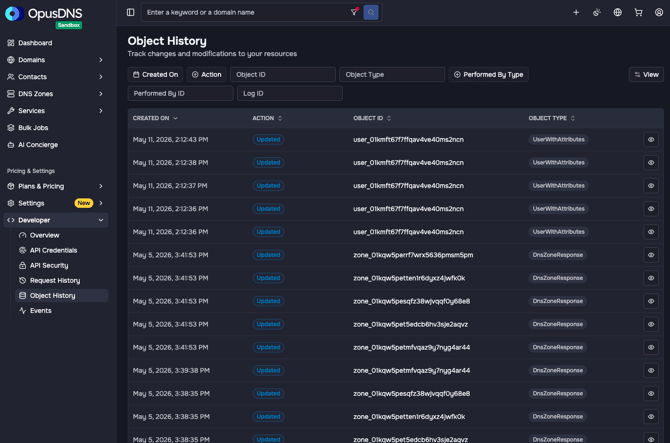The image size is (670, 443).
Task: Sort by the Created On column
Action: click(x=155, y=118)
